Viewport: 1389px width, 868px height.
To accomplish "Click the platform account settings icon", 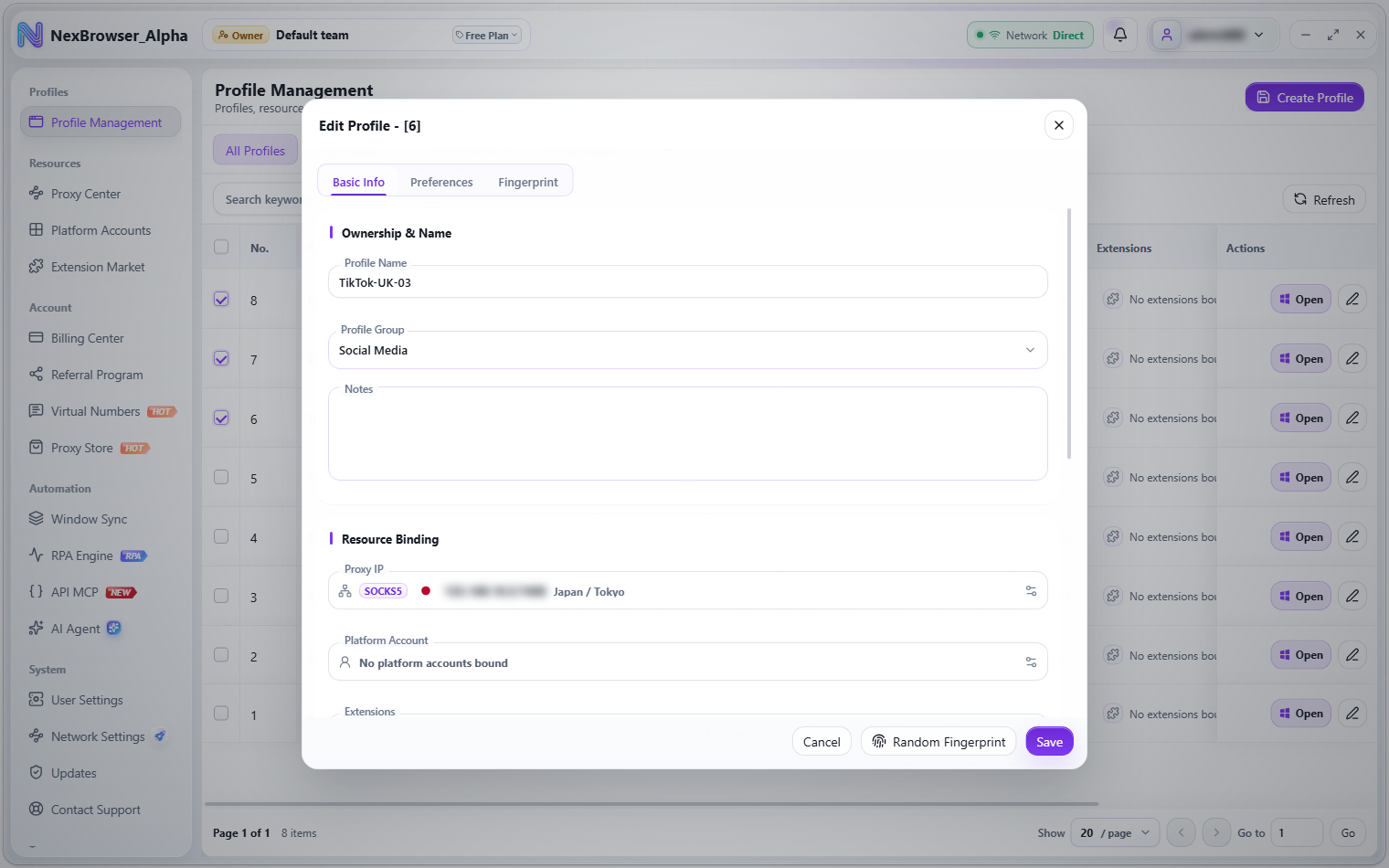I will tap(1031, 662).
